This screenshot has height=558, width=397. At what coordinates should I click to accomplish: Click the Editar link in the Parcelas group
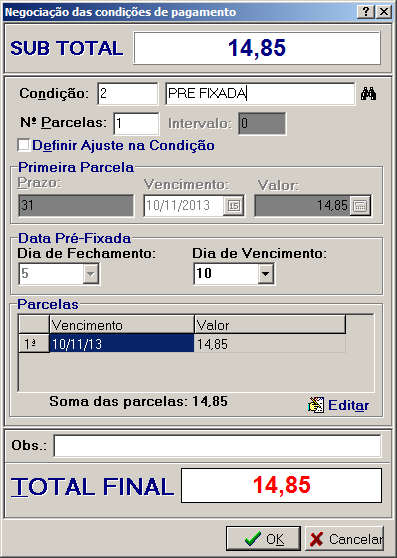(348, 405)
